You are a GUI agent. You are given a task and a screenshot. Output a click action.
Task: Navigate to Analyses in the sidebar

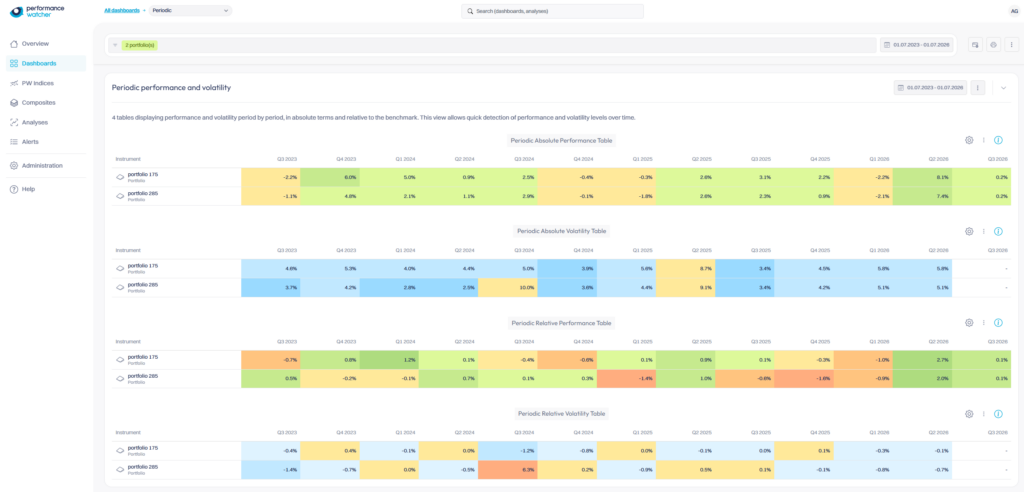[35, 122]
